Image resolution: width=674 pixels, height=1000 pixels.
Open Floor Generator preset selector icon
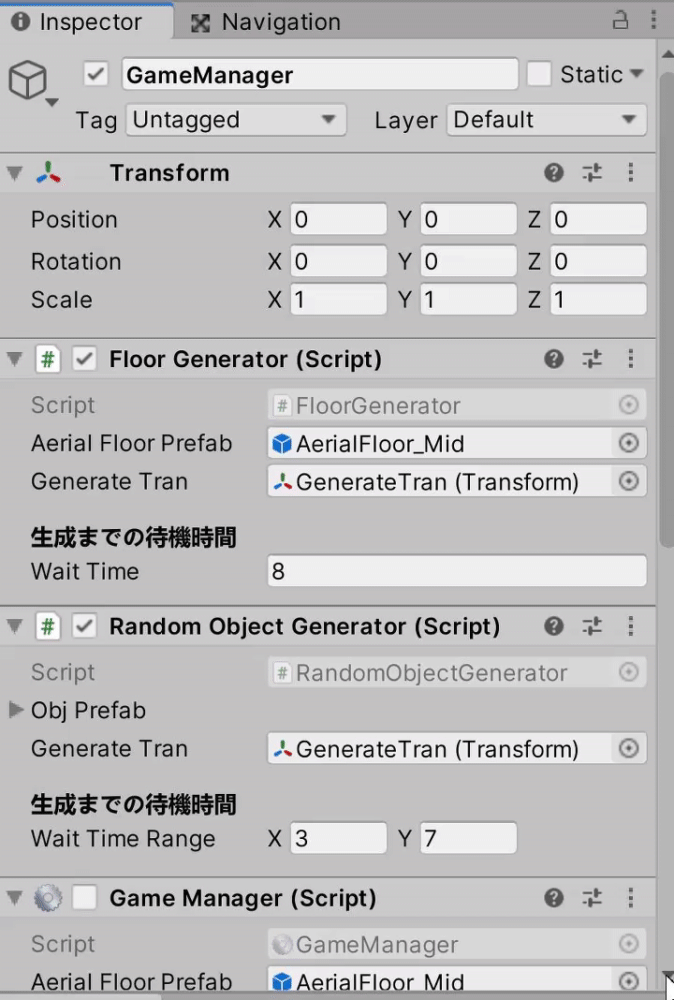[592, 358]
